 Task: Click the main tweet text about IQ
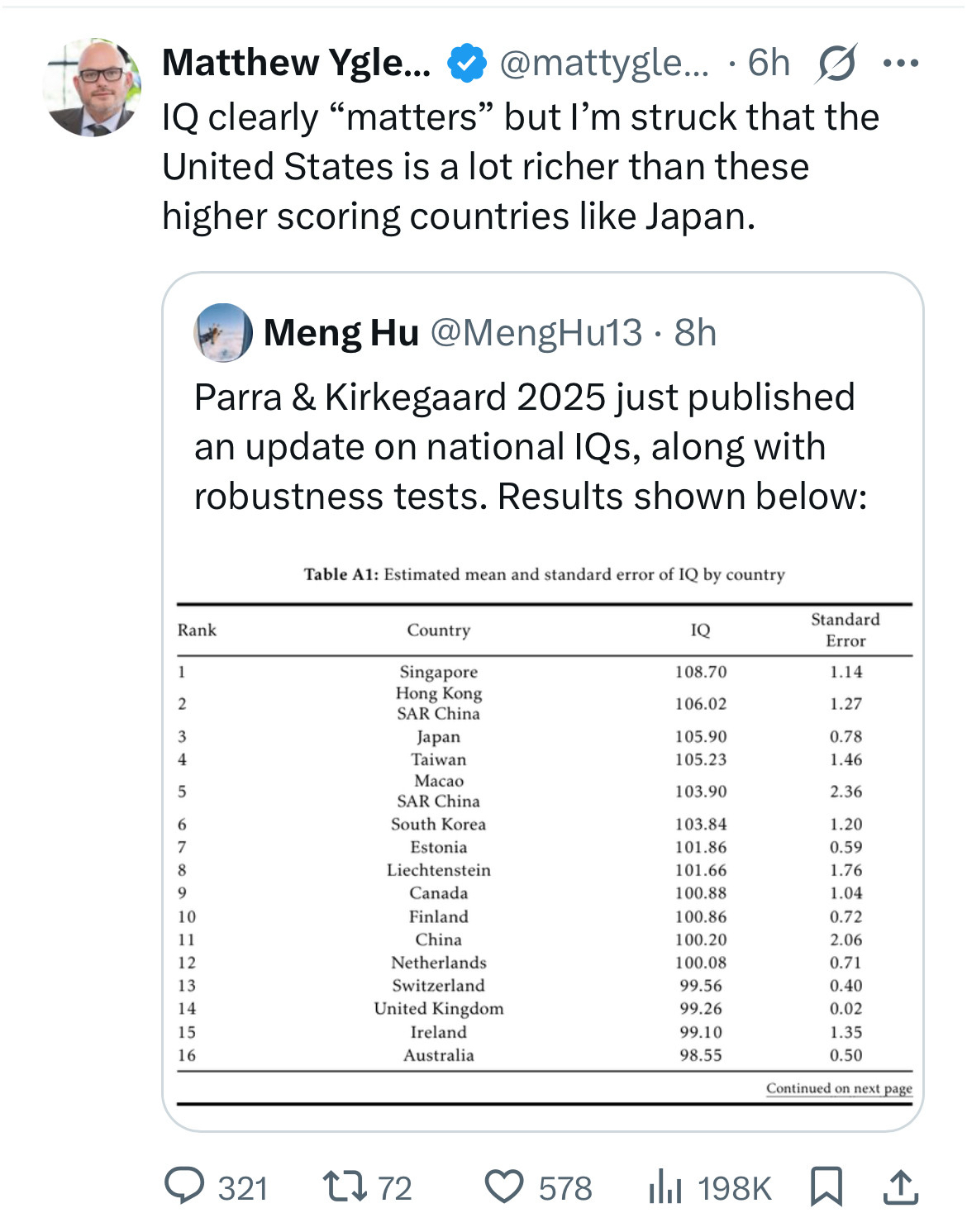coord(521,166)
